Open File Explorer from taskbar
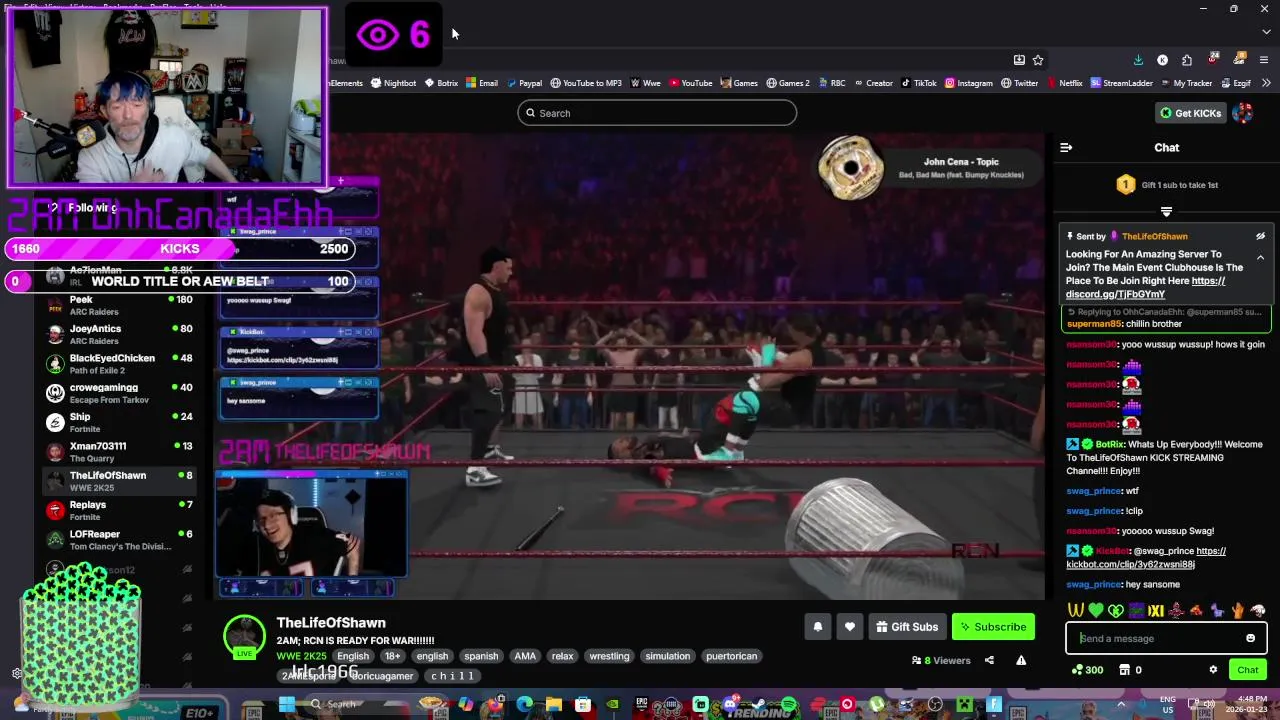This screenshot has height=720, width=1280. (553, 704)
